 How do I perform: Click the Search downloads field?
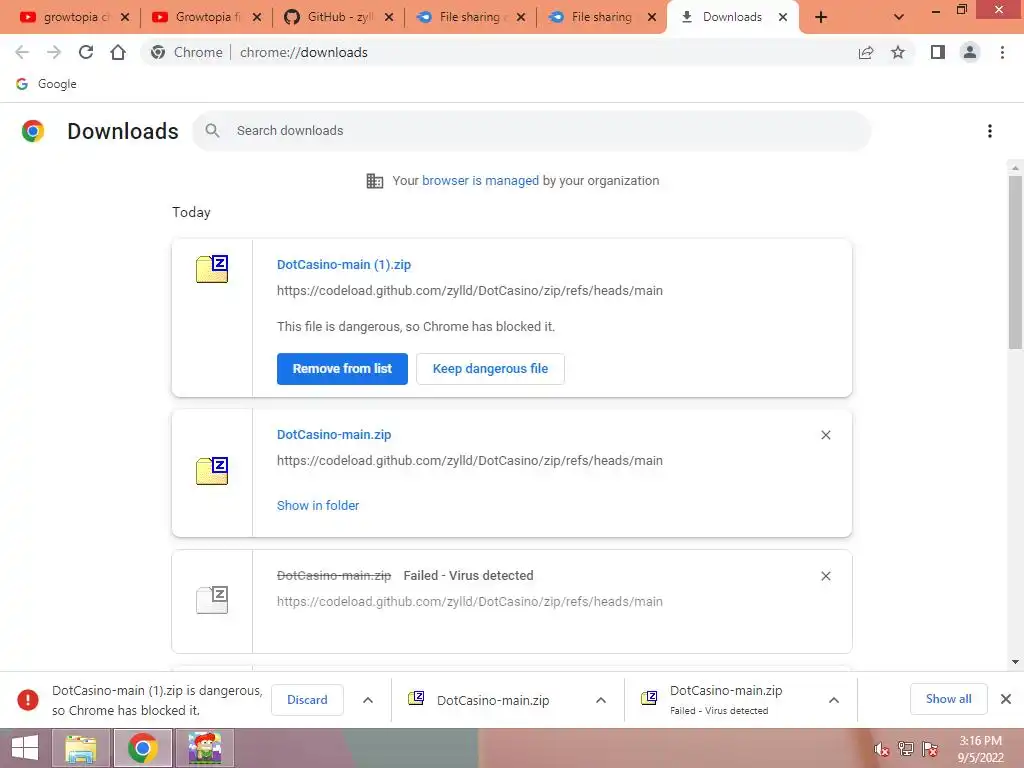click(532, 131)
